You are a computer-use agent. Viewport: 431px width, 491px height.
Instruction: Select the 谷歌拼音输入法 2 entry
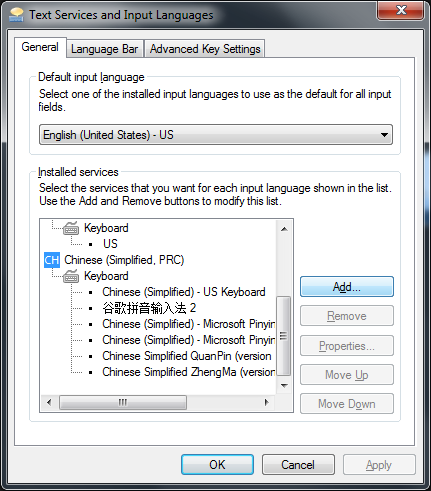149,308
